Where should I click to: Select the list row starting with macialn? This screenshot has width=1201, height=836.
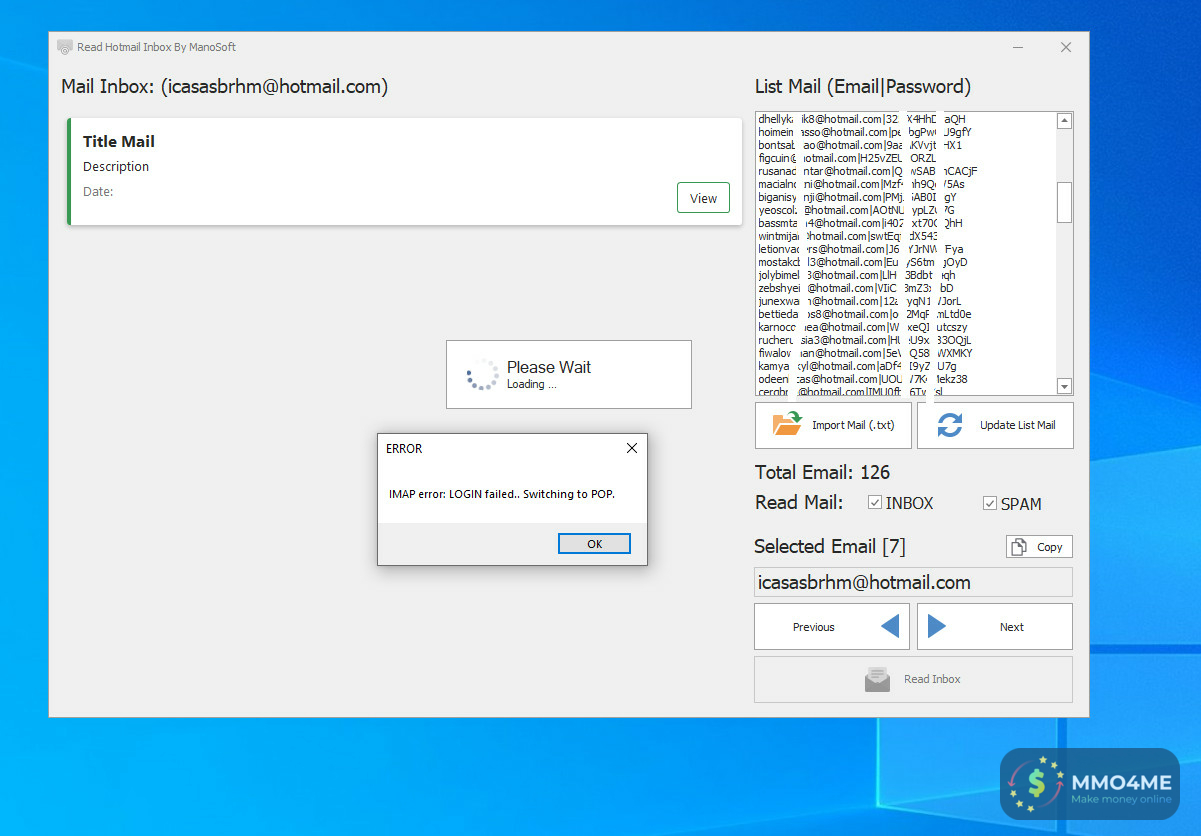click(x=906, y=184)
